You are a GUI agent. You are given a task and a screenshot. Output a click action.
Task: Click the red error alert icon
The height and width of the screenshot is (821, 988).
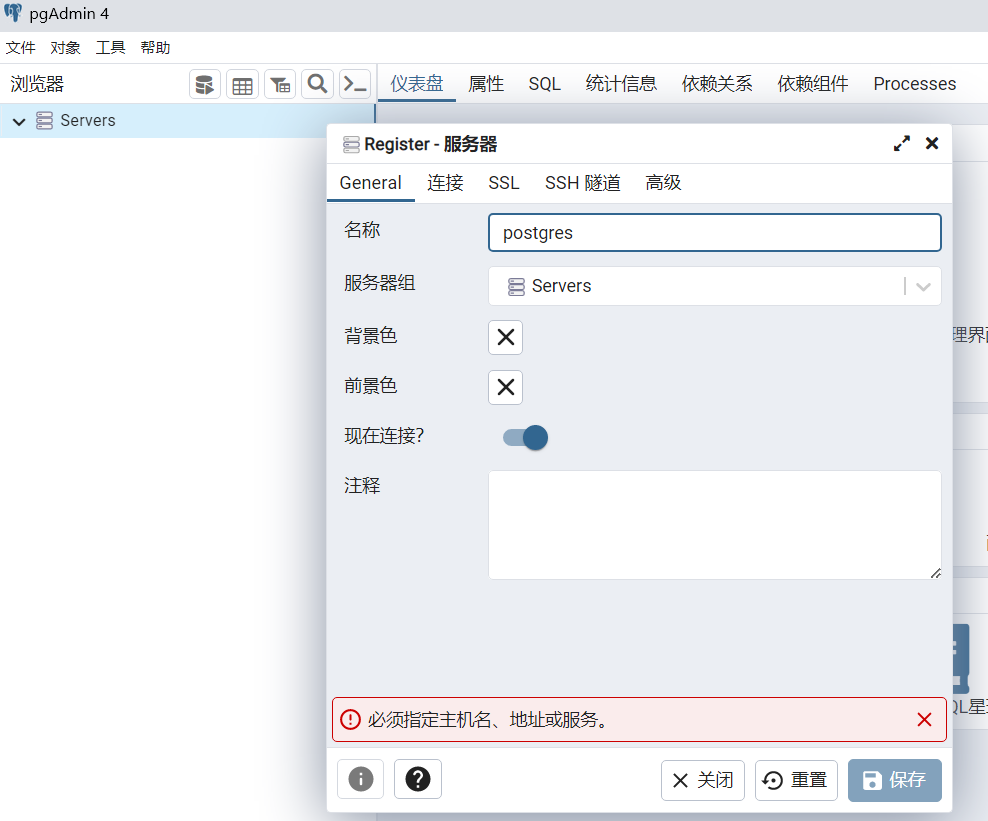(x=350, y=720)
